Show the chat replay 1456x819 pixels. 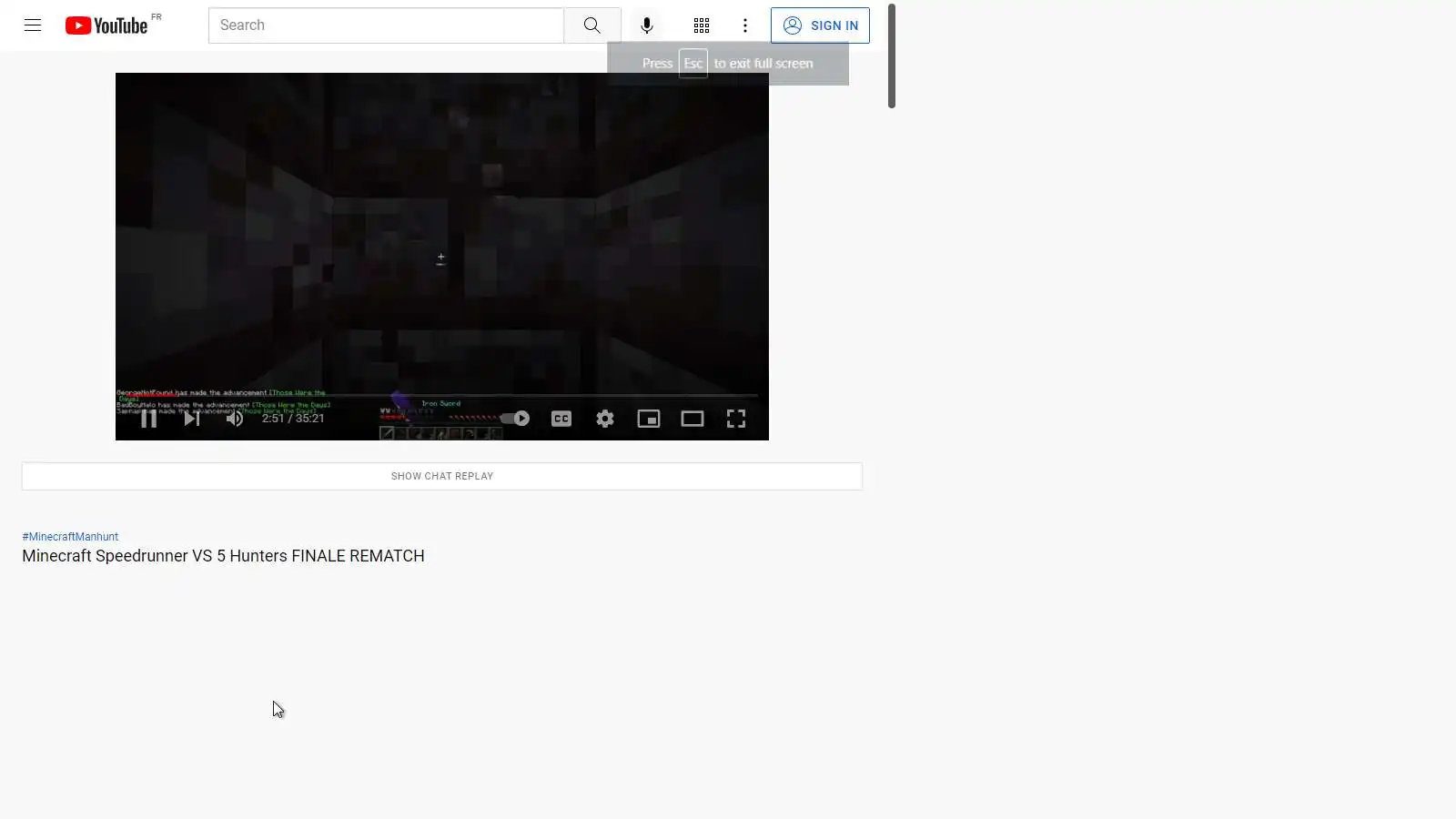[442, 476]
